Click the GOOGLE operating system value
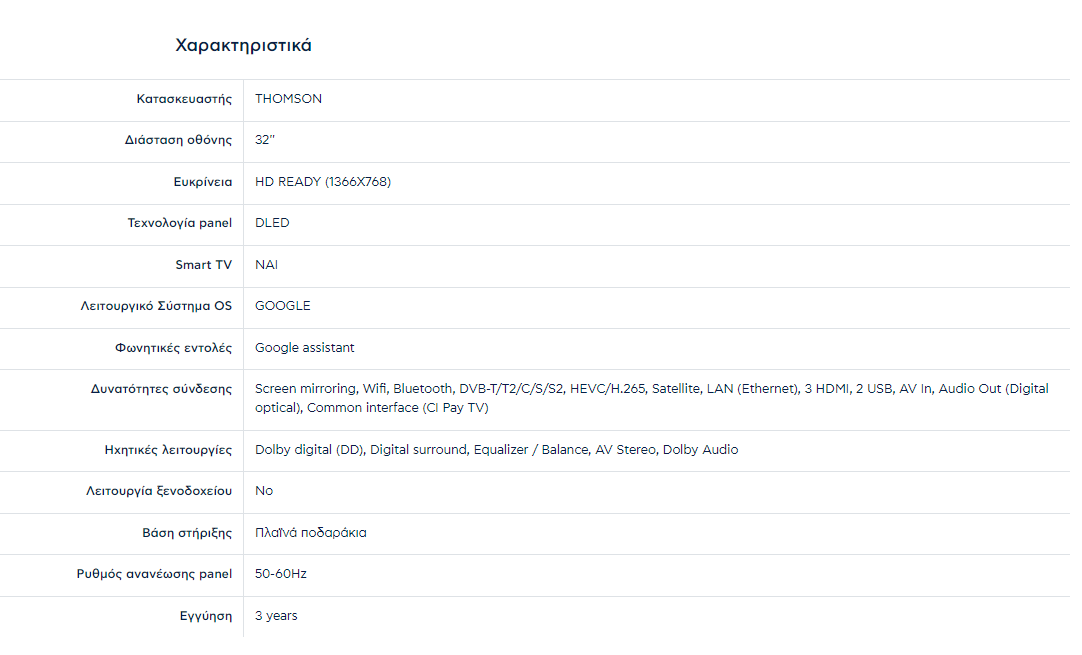Image resolution: width=1082 pixels, height=655 pixels. click(x=282, y=306)
